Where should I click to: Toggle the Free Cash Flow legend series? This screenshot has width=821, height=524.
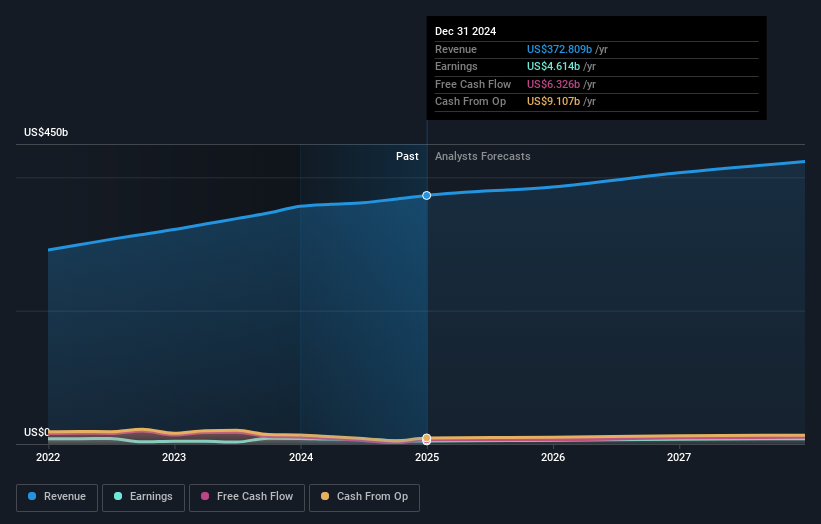tap(247, 497)
